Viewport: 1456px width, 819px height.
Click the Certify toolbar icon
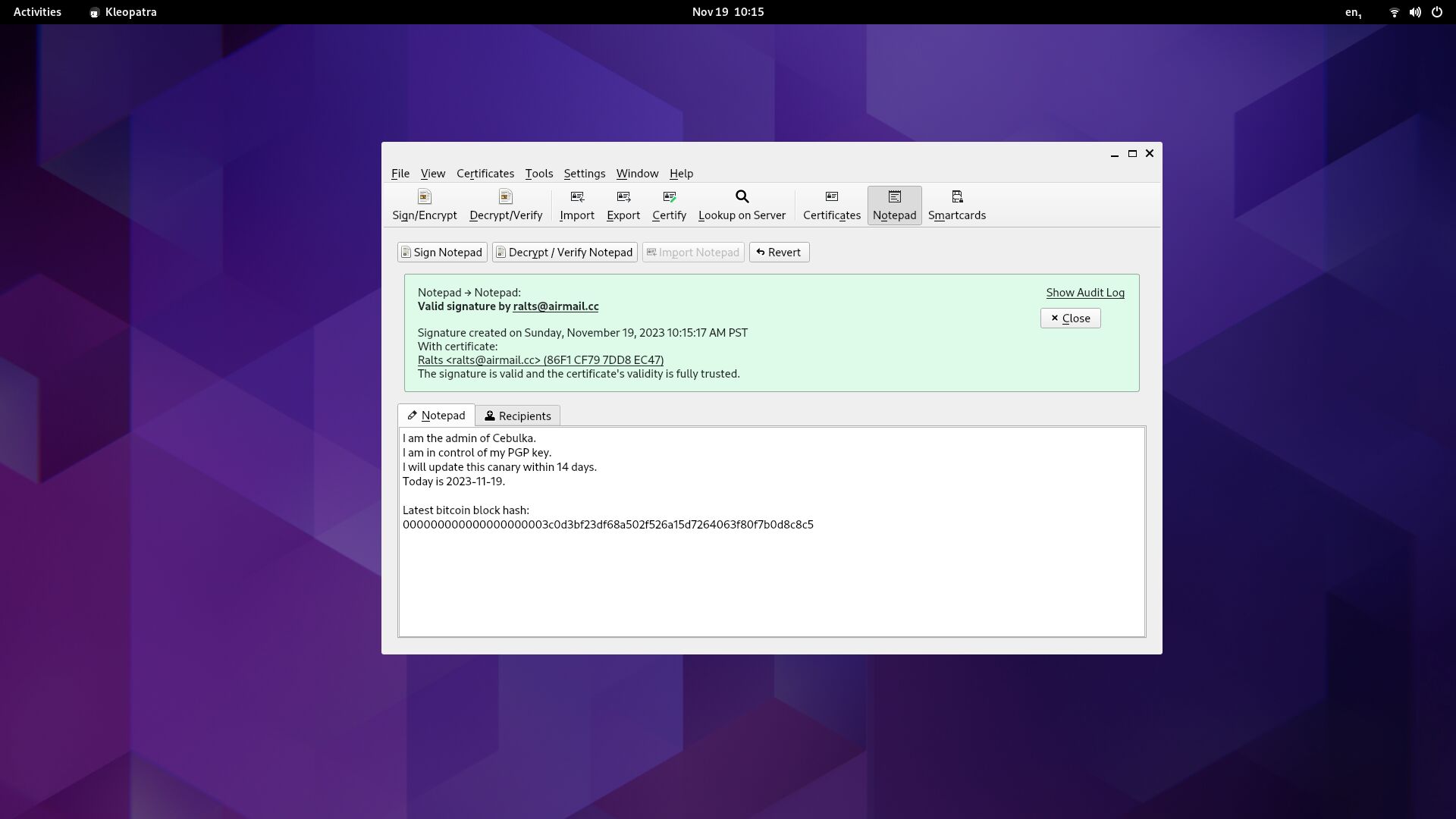[669, 204]
